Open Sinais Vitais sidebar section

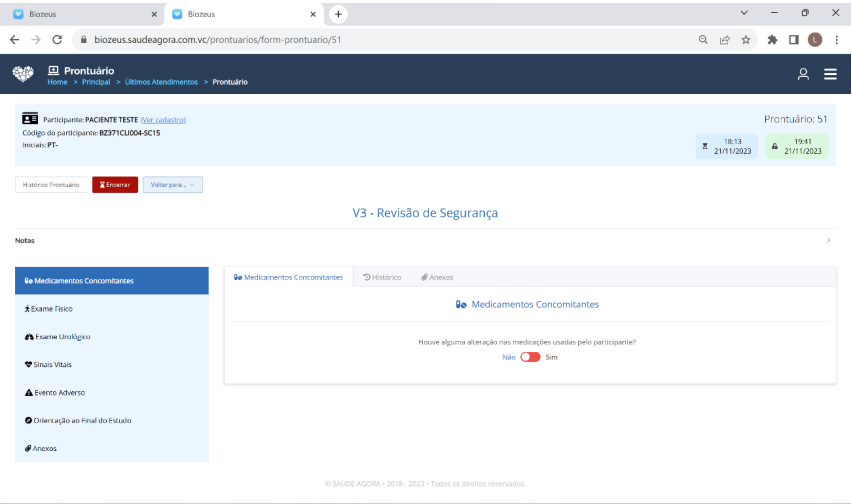pos(49,365)
